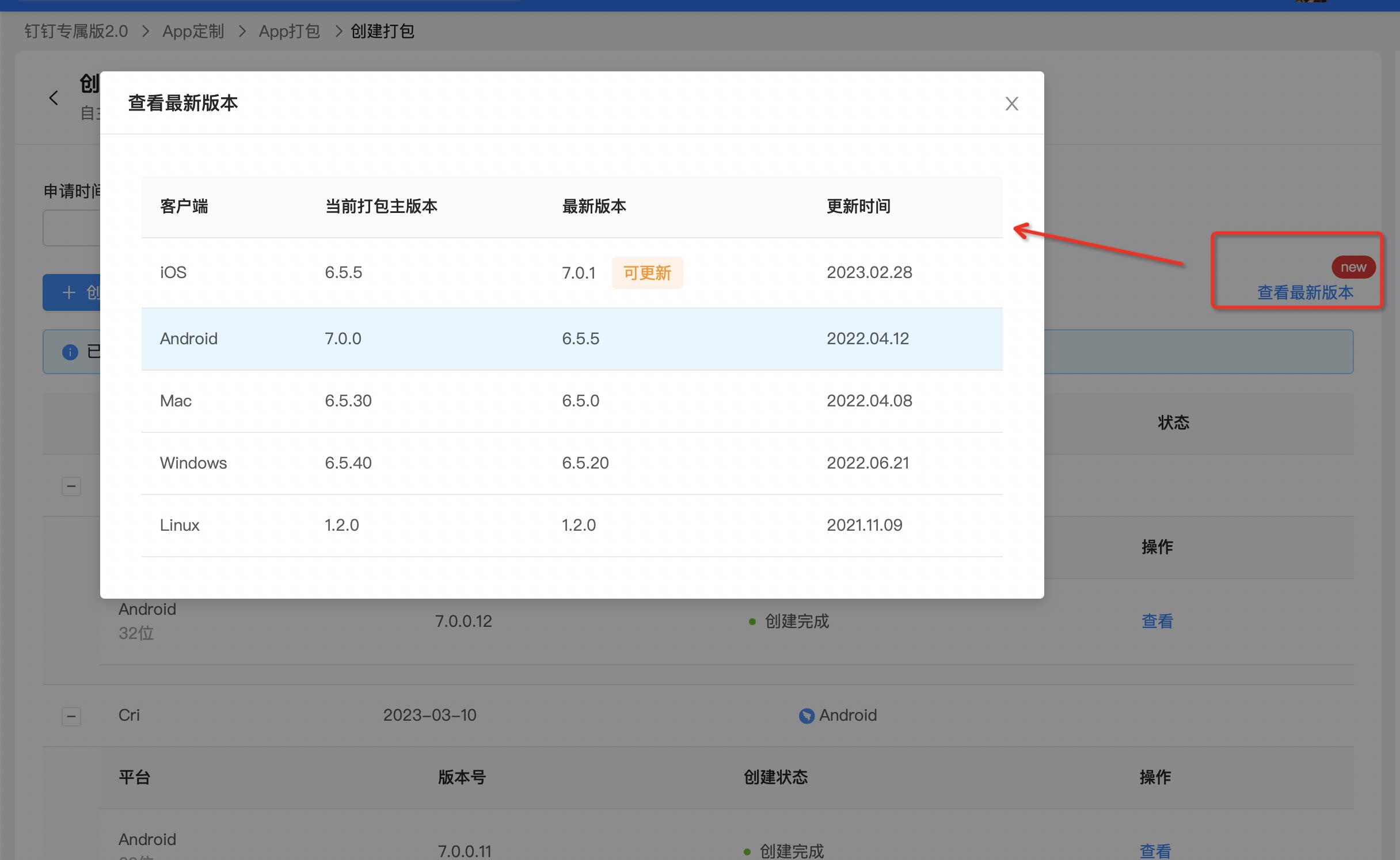1400x860 pixels.
Task: Click update date 2022.04.08
Action: pyautogui.click(x=869, y=401)
